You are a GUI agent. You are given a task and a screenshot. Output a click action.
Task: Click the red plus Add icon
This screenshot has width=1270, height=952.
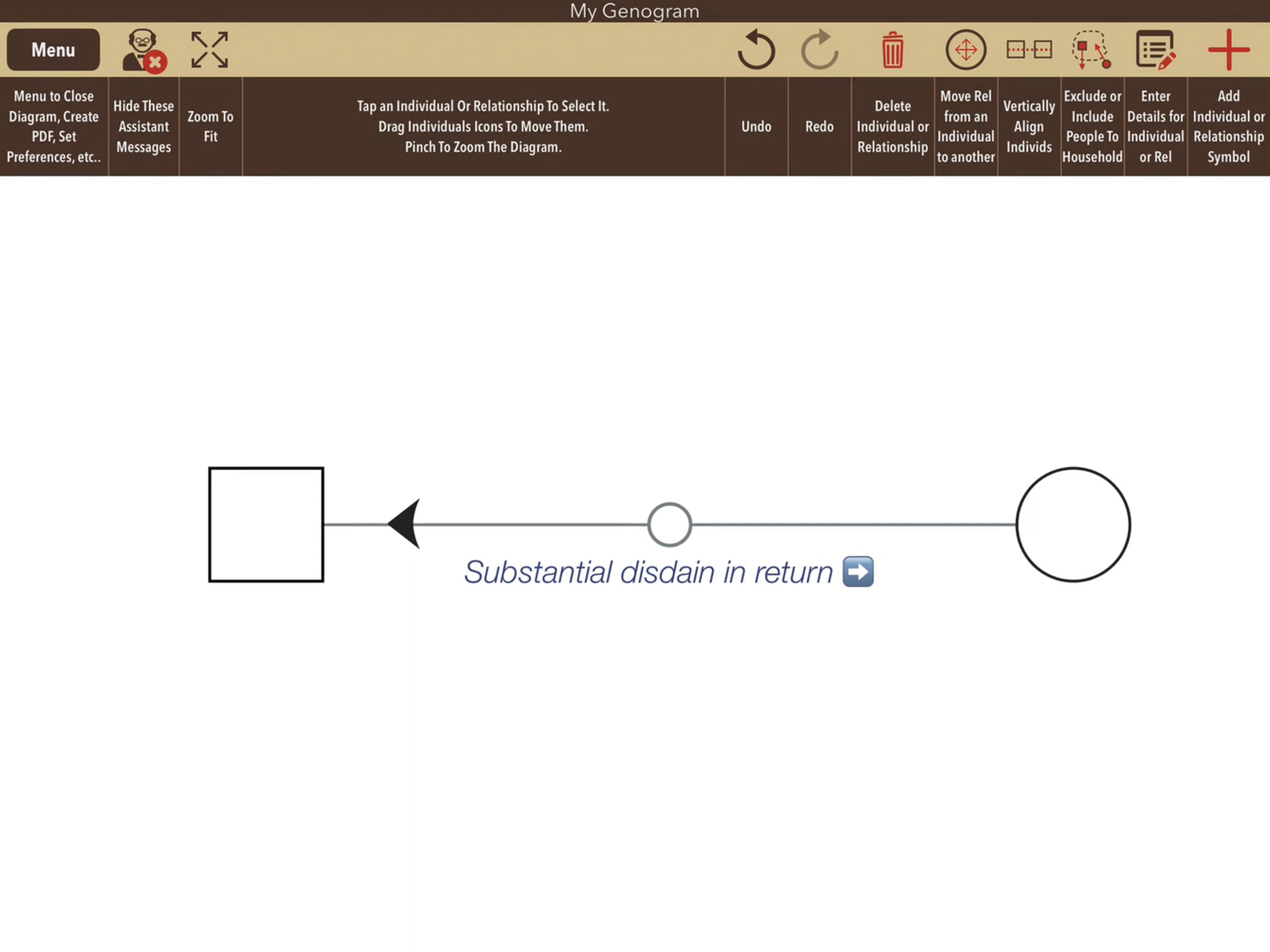click(x=1228, y=50)
